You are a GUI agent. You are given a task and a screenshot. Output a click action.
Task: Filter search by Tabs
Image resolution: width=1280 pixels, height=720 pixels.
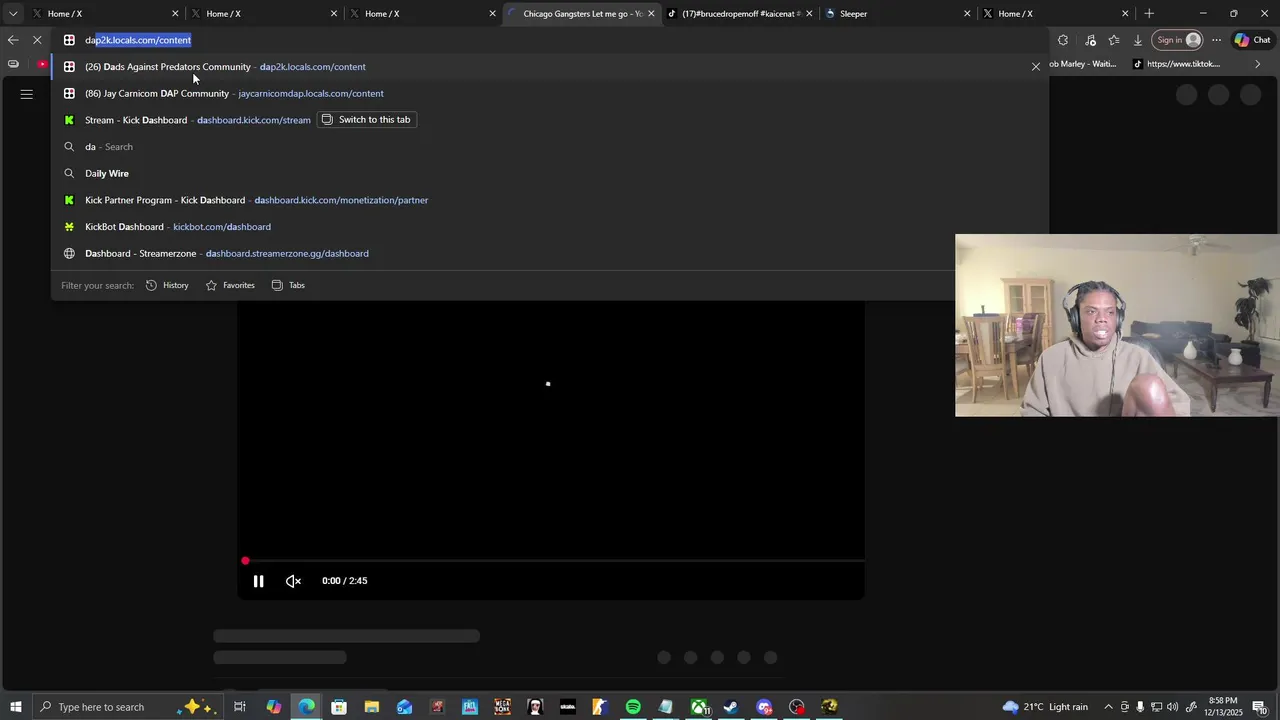pos(288,285)
